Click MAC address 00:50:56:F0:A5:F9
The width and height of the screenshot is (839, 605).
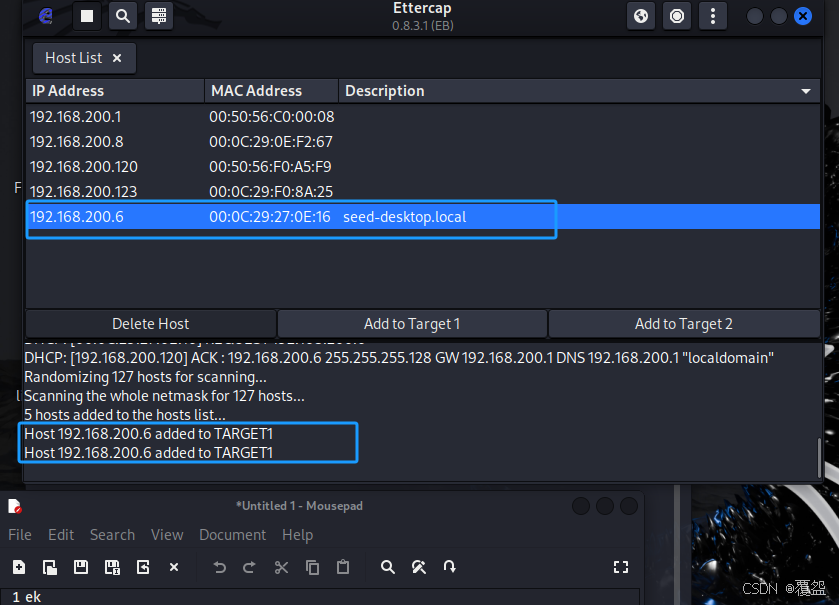(270, 167)
